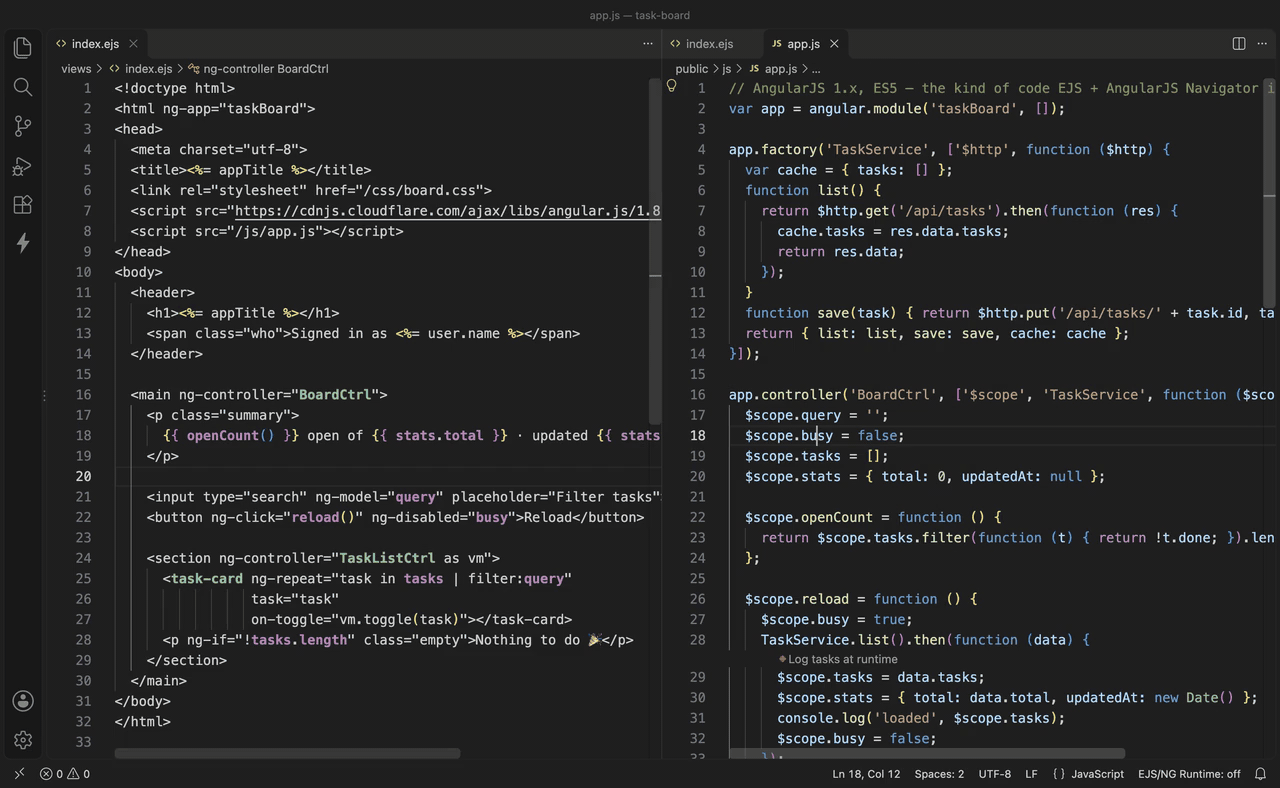Expand the 'js' breadcrumb folder
Screen dimensions: 1280x788
point(727,69)
